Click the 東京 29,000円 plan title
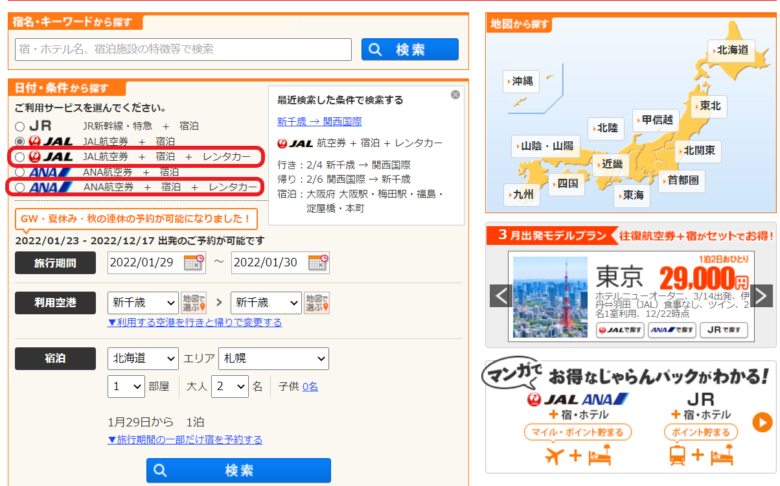This screenshot has width=780, height=486. (672, 278)
